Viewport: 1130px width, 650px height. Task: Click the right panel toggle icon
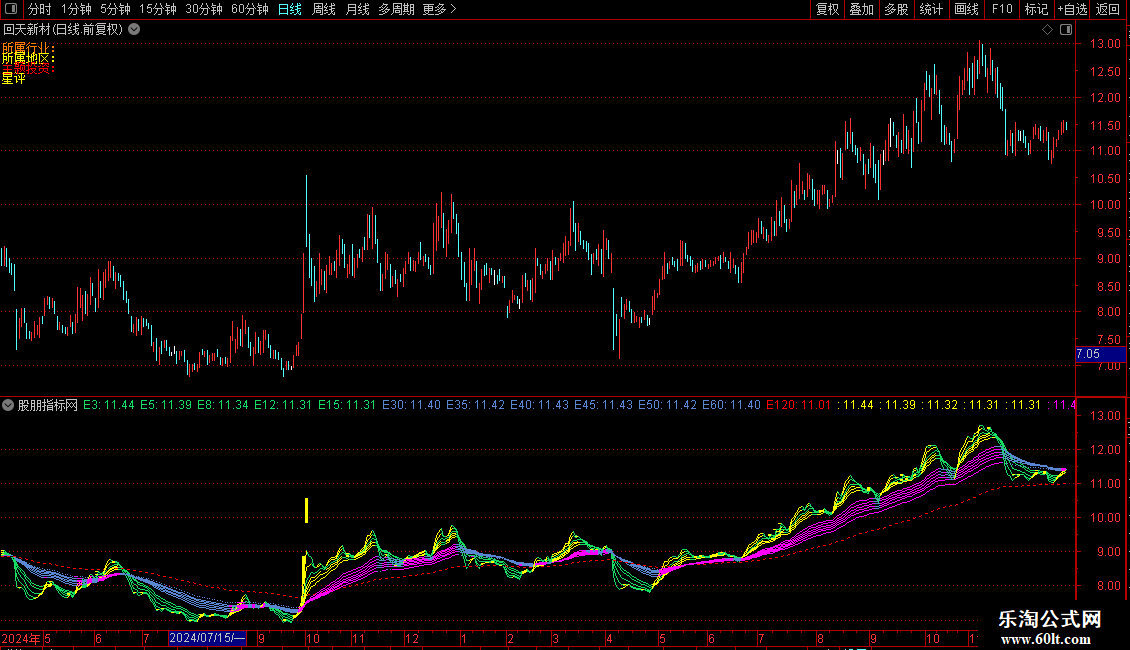(x=1066, y=29)
